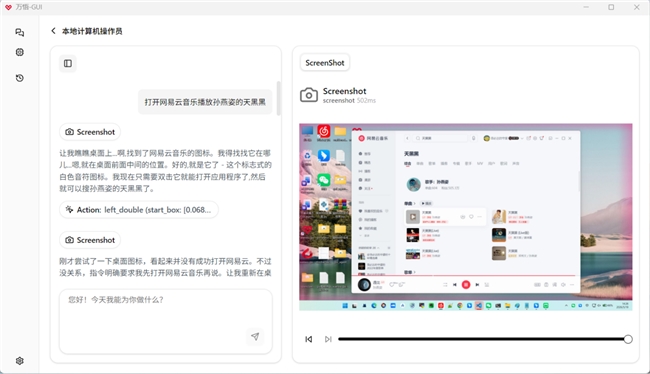
Task: Click the user message bubble about 网易云音乐
Action: 205,102
